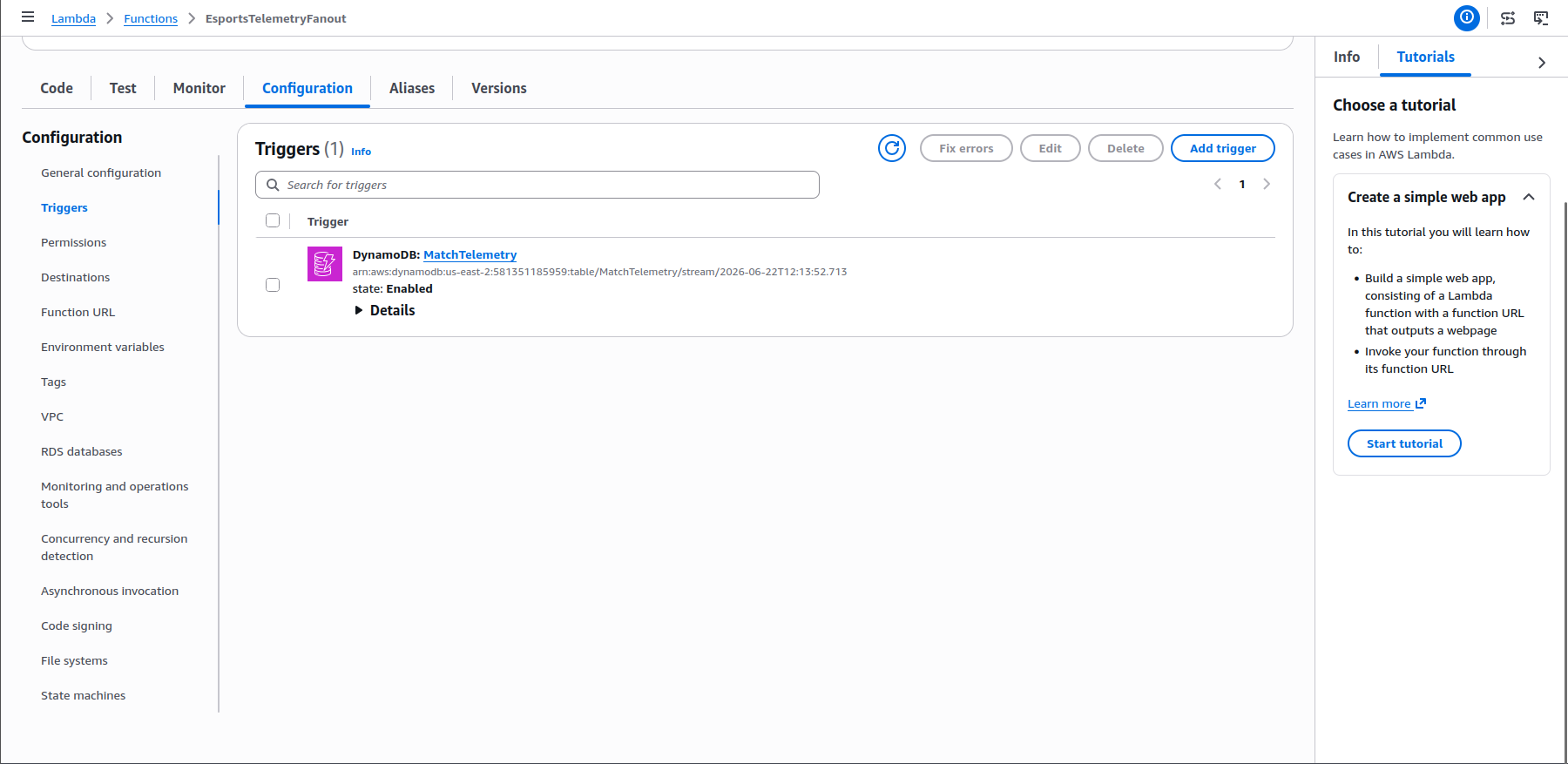
Task: Open RDS databases section
Action: (x=81, y=451)
